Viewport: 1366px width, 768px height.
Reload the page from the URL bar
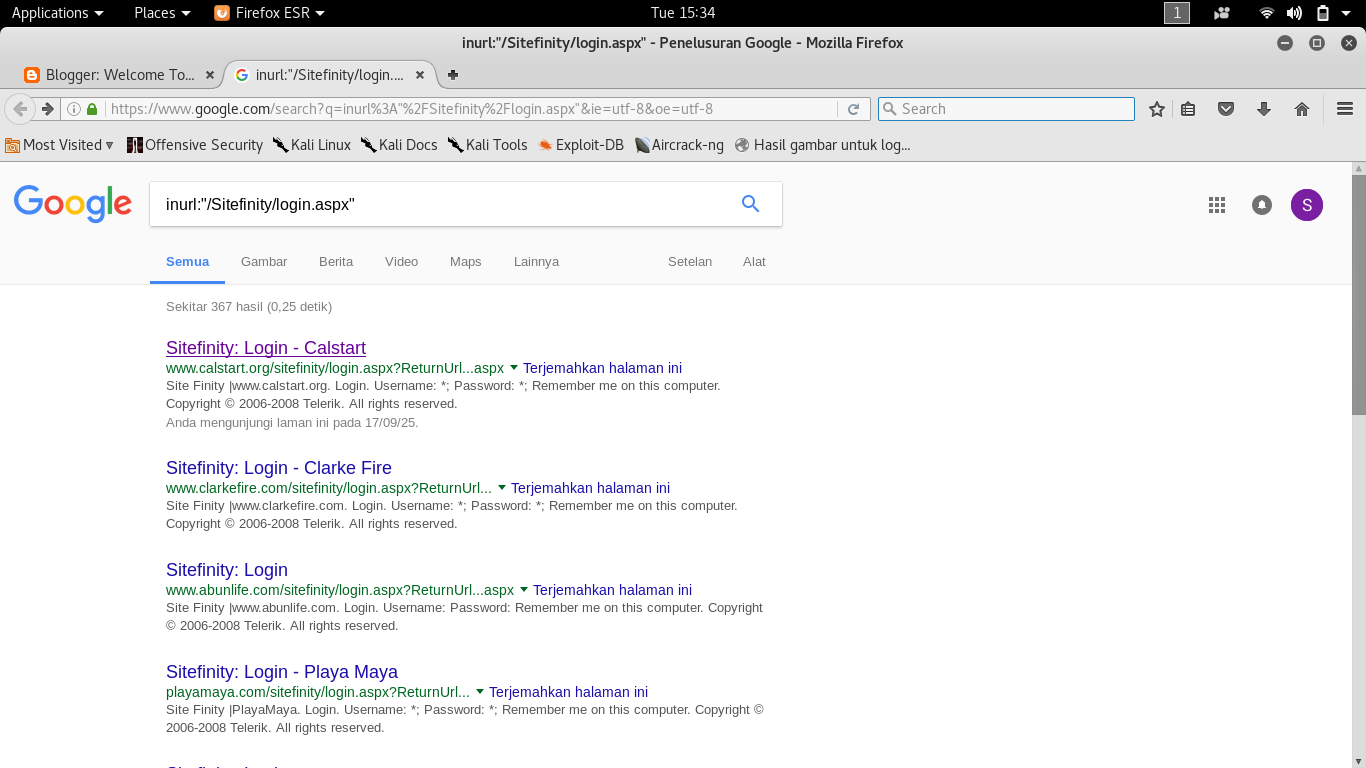[x=853, y=109]
